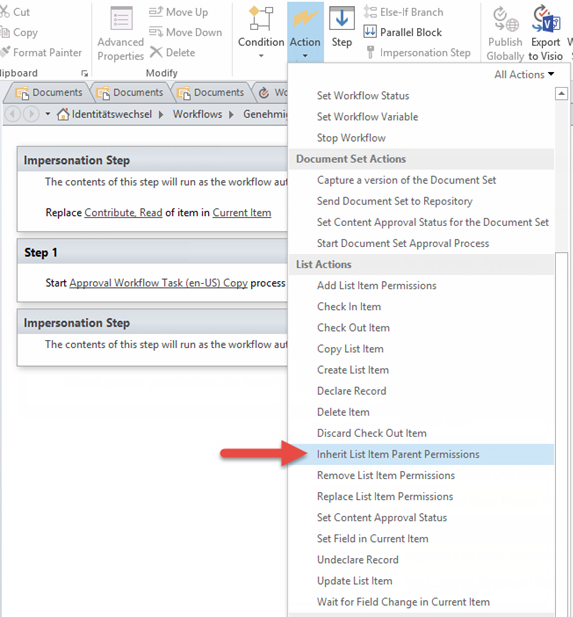
Task: Open breadcrumb history dropdown arrow
Action: 48,114
